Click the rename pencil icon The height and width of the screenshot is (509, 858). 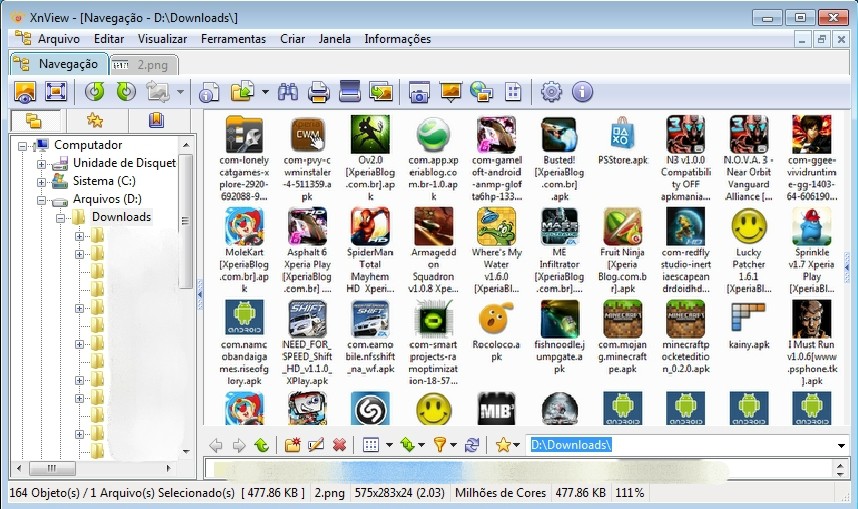point(316,445)
